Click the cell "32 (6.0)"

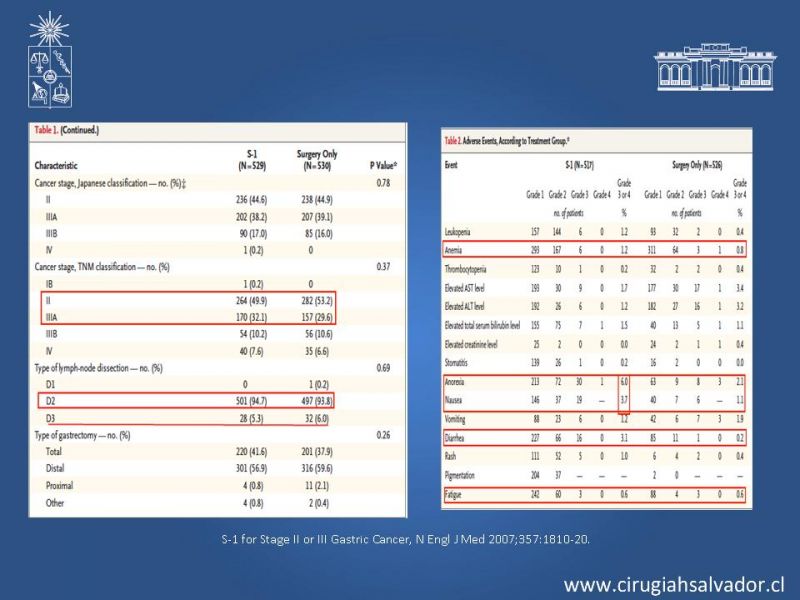click(x=317, y=418)
